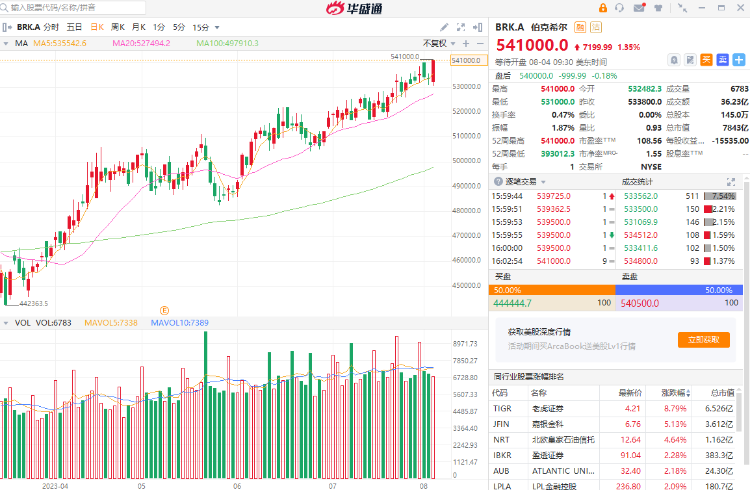Viewport: 750px width, 490px height.
Task: Click the blue 卖 sell icon
Action: click(x=723, y=60)
